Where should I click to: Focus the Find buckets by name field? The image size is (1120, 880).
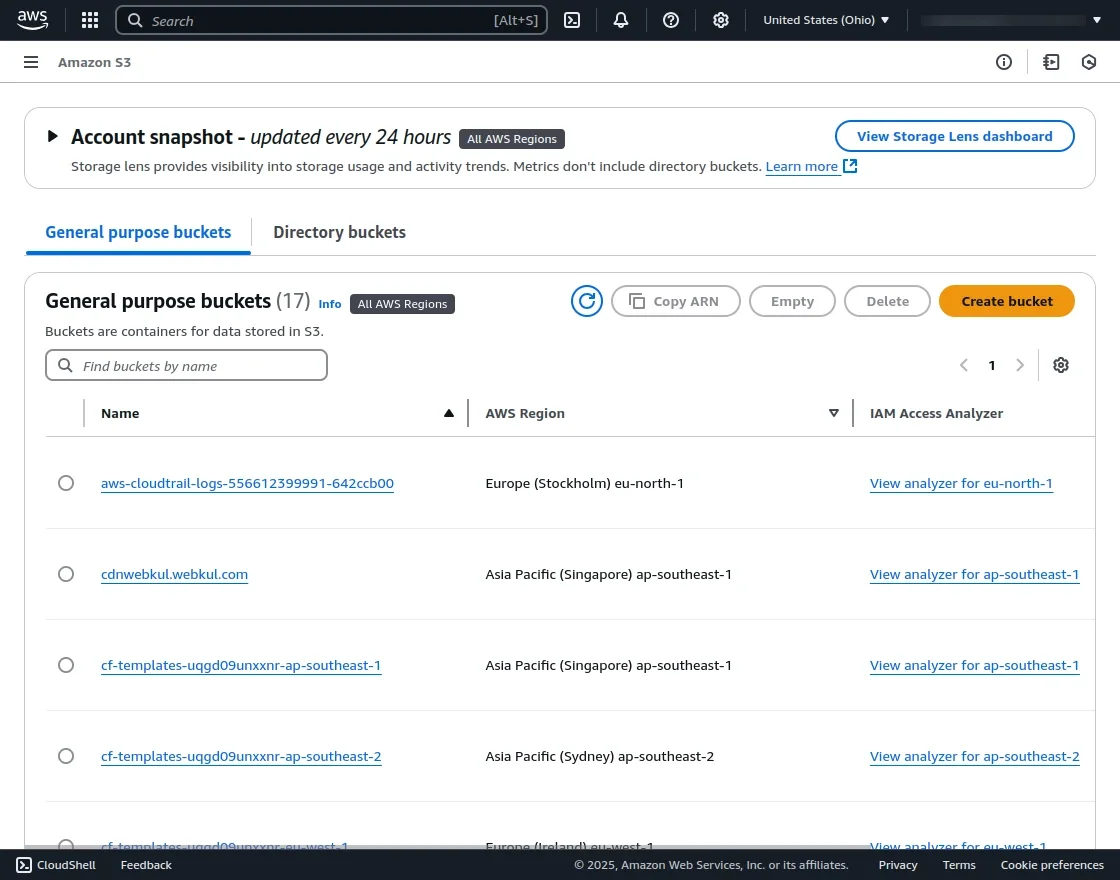pos(186,365)
